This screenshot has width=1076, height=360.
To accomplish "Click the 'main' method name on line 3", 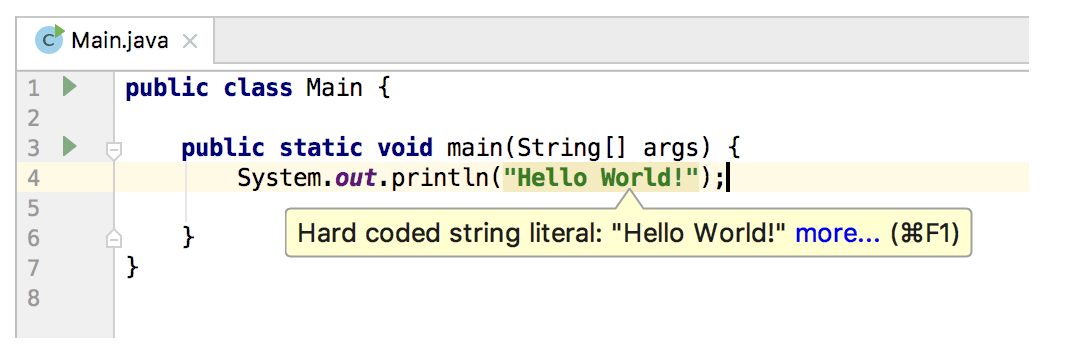I will tap(475, 147).
